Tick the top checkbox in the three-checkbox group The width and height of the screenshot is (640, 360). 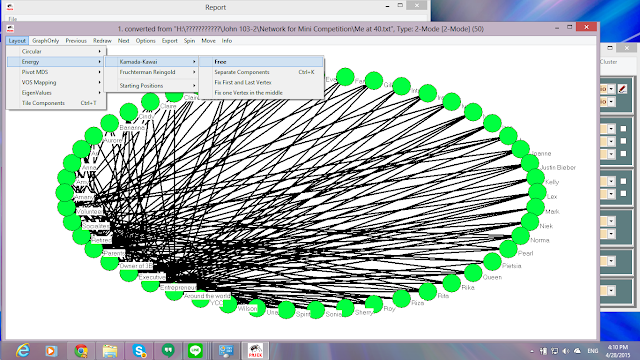(623, 129)
